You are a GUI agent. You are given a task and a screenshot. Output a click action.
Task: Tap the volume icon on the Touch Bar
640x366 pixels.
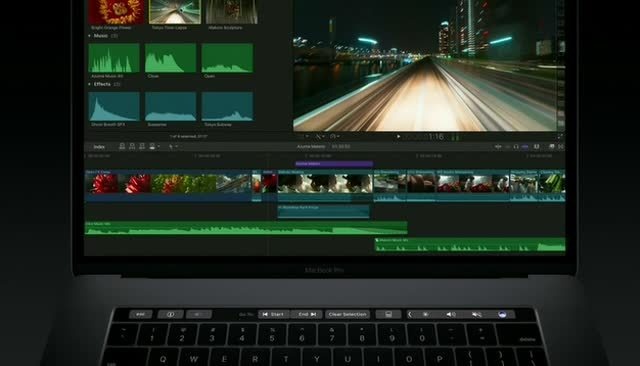(x=451, y=314)
